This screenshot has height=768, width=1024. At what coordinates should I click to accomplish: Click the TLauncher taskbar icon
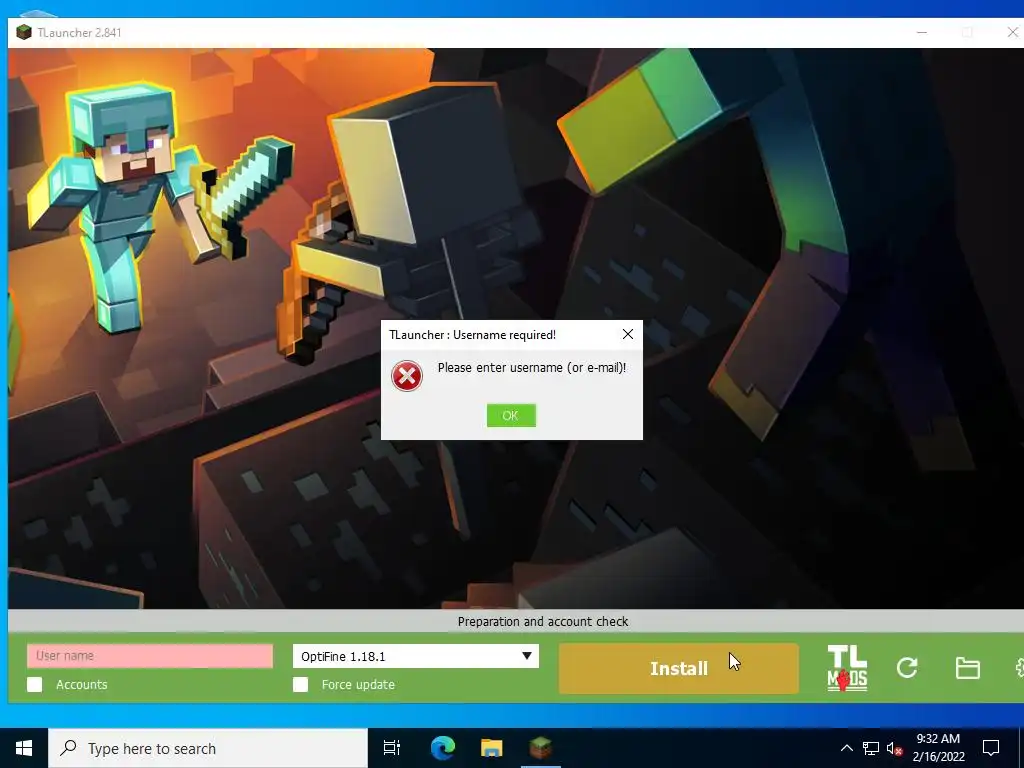pos(541,748)
